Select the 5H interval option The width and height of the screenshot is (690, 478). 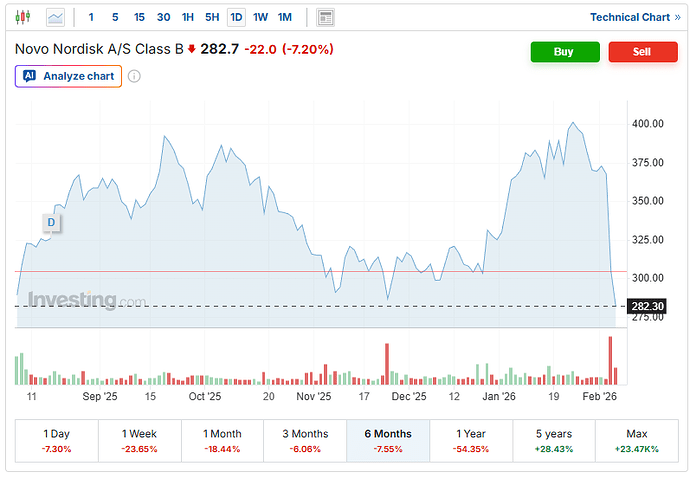coord(212,17)
